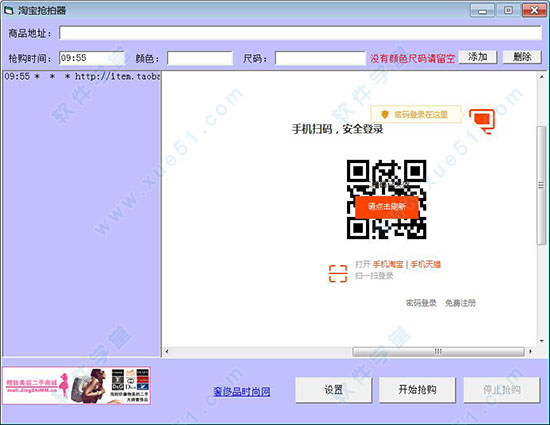Click the 扫一扫登录 text
550x425 pixels.
click(374, 276)
